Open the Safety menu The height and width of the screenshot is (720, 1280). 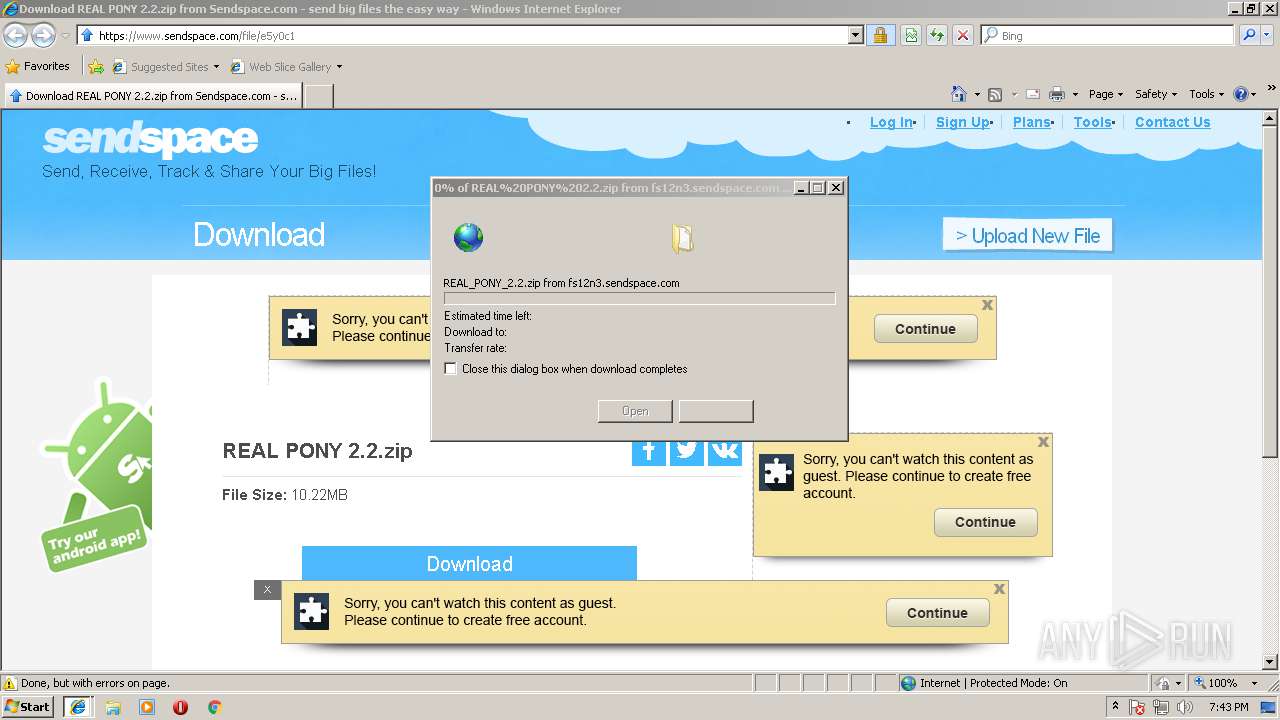1156,94
